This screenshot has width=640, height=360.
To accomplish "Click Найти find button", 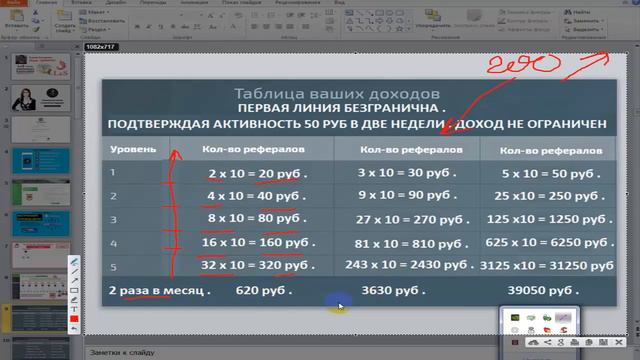I will pyautogui.click(x=577, y=12).
